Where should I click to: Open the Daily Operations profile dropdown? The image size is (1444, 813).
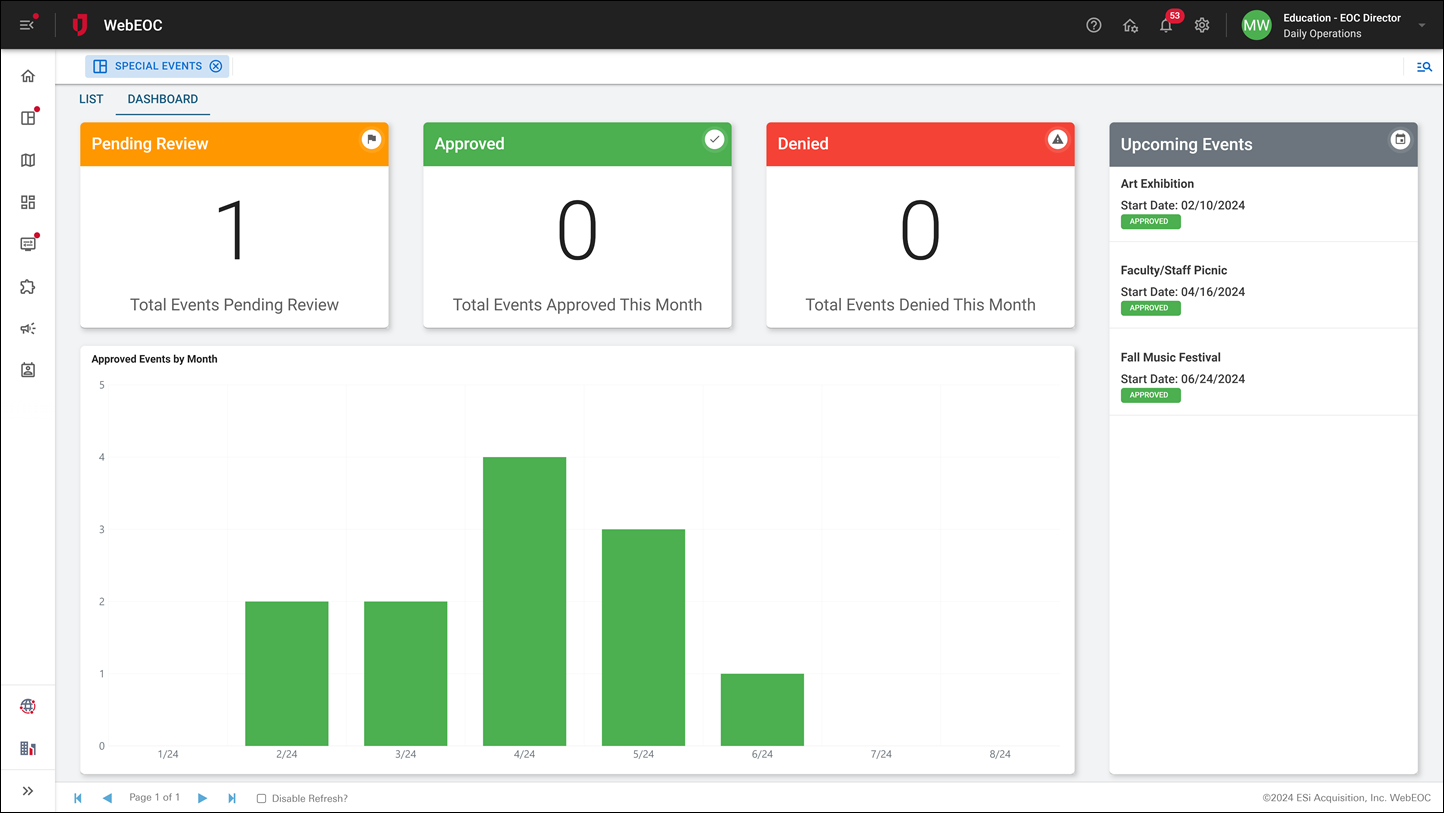(x=1341, y=25)
